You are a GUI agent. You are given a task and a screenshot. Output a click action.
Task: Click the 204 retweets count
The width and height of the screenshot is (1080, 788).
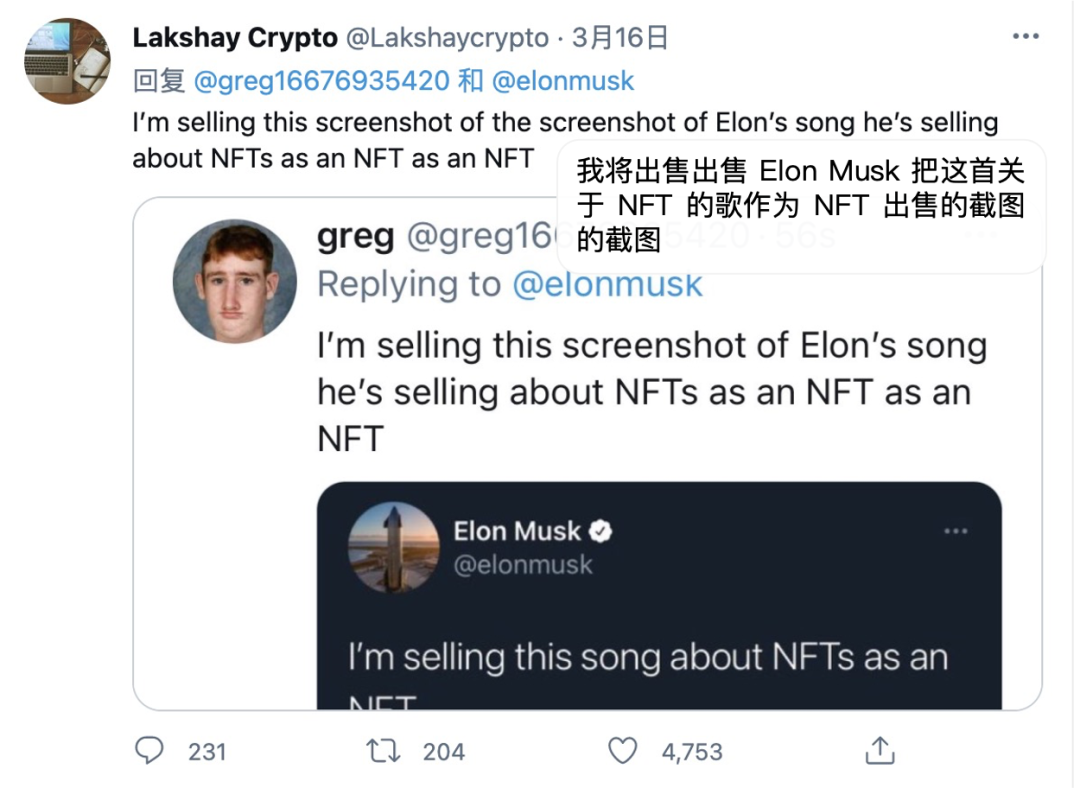pos(443,751)
